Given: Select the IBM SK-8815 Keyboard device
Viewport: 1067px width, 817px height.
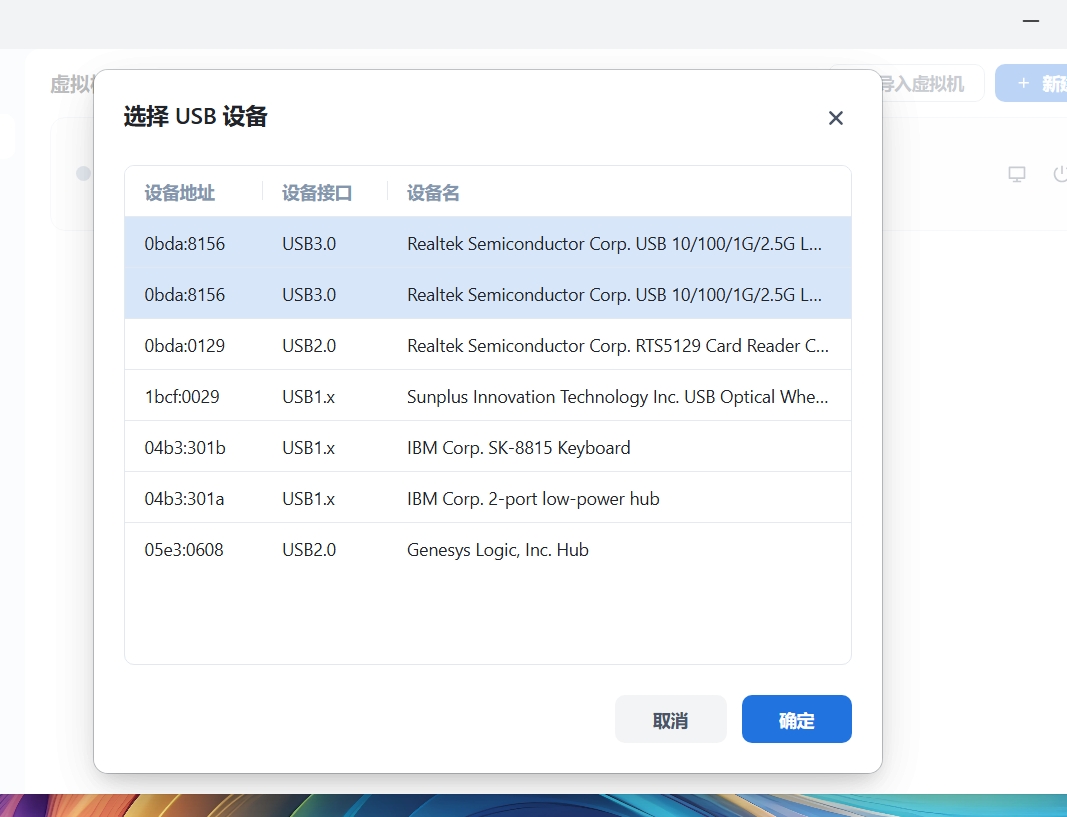Looking at the screenshot, I should pyautogui.click(x=487, y=447).
